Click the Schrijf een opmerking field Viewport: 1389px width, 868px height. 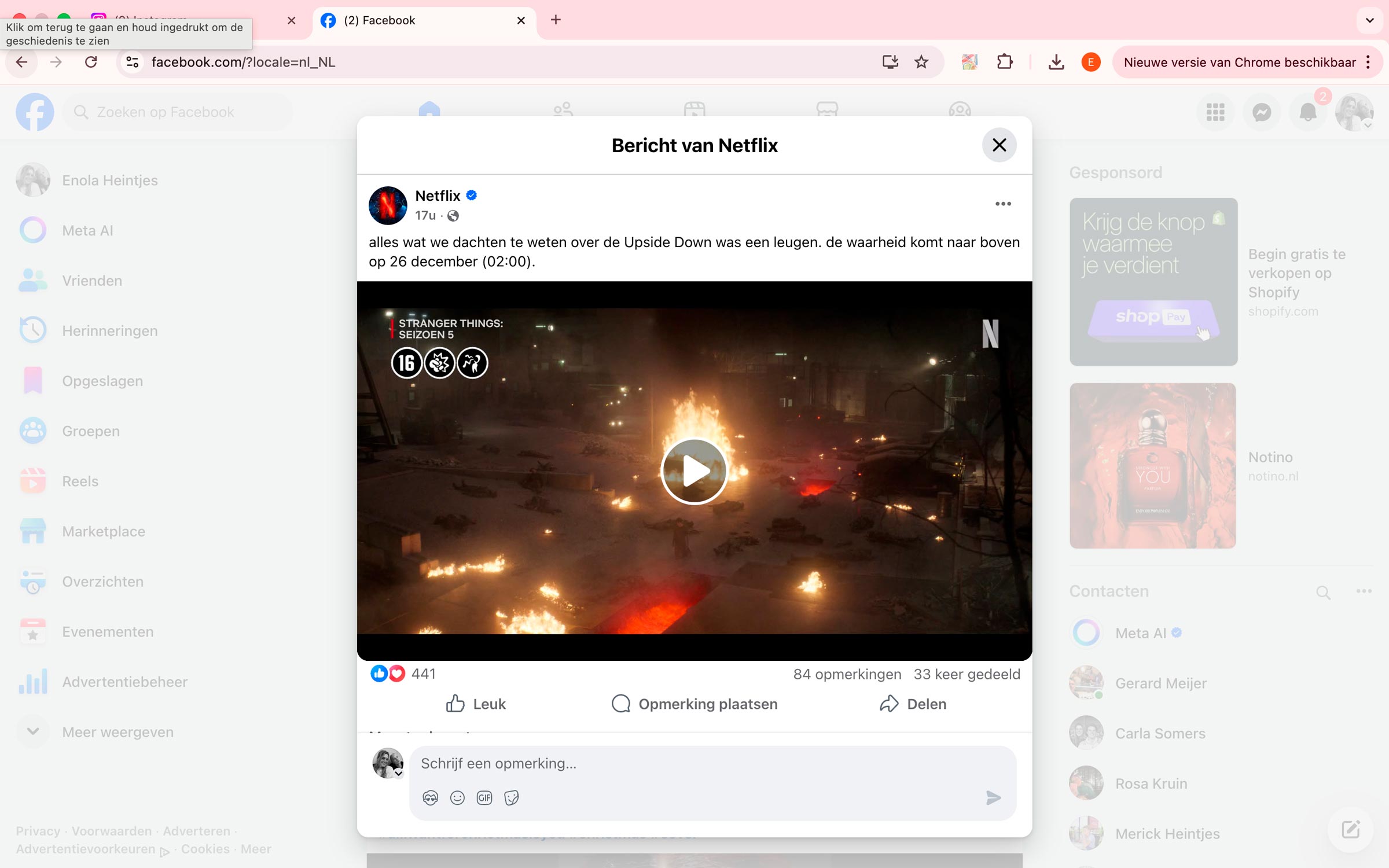pyautogui.click(x=637, y=763)
